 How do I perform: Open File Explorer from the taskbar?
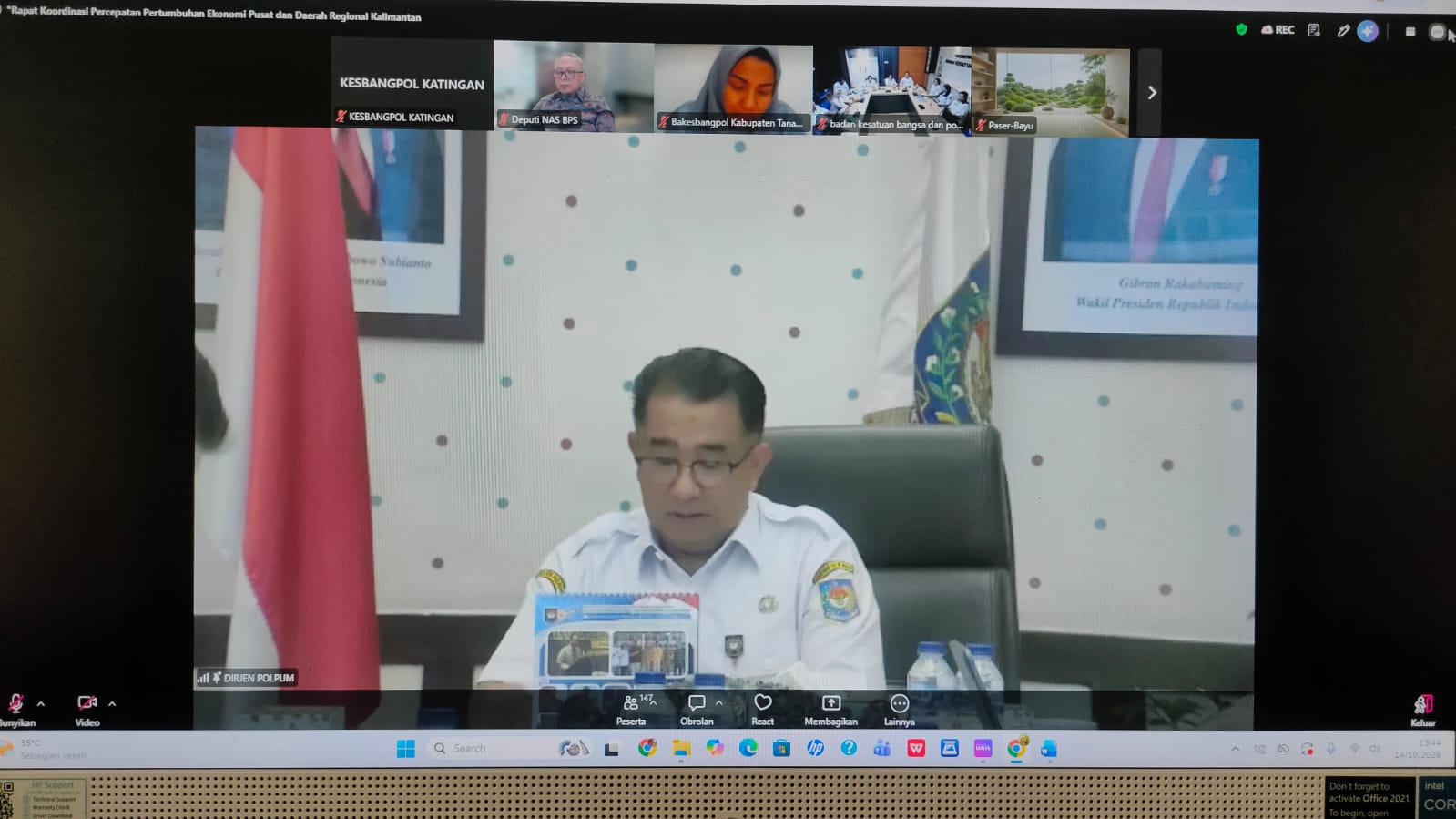pos(681,749)
